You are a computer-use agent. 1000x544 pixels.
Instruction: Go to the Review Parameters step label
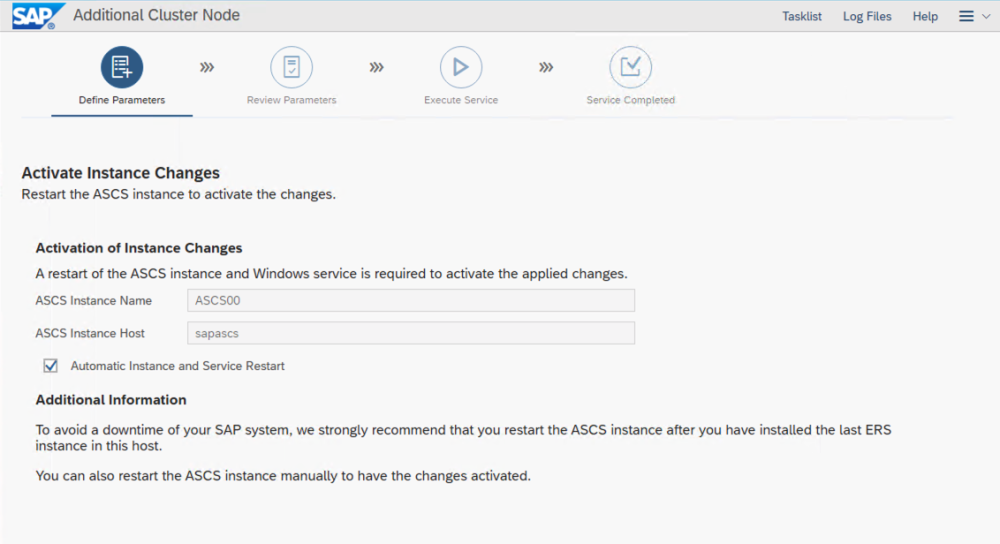pyautogui.click(x=291, y=100)
